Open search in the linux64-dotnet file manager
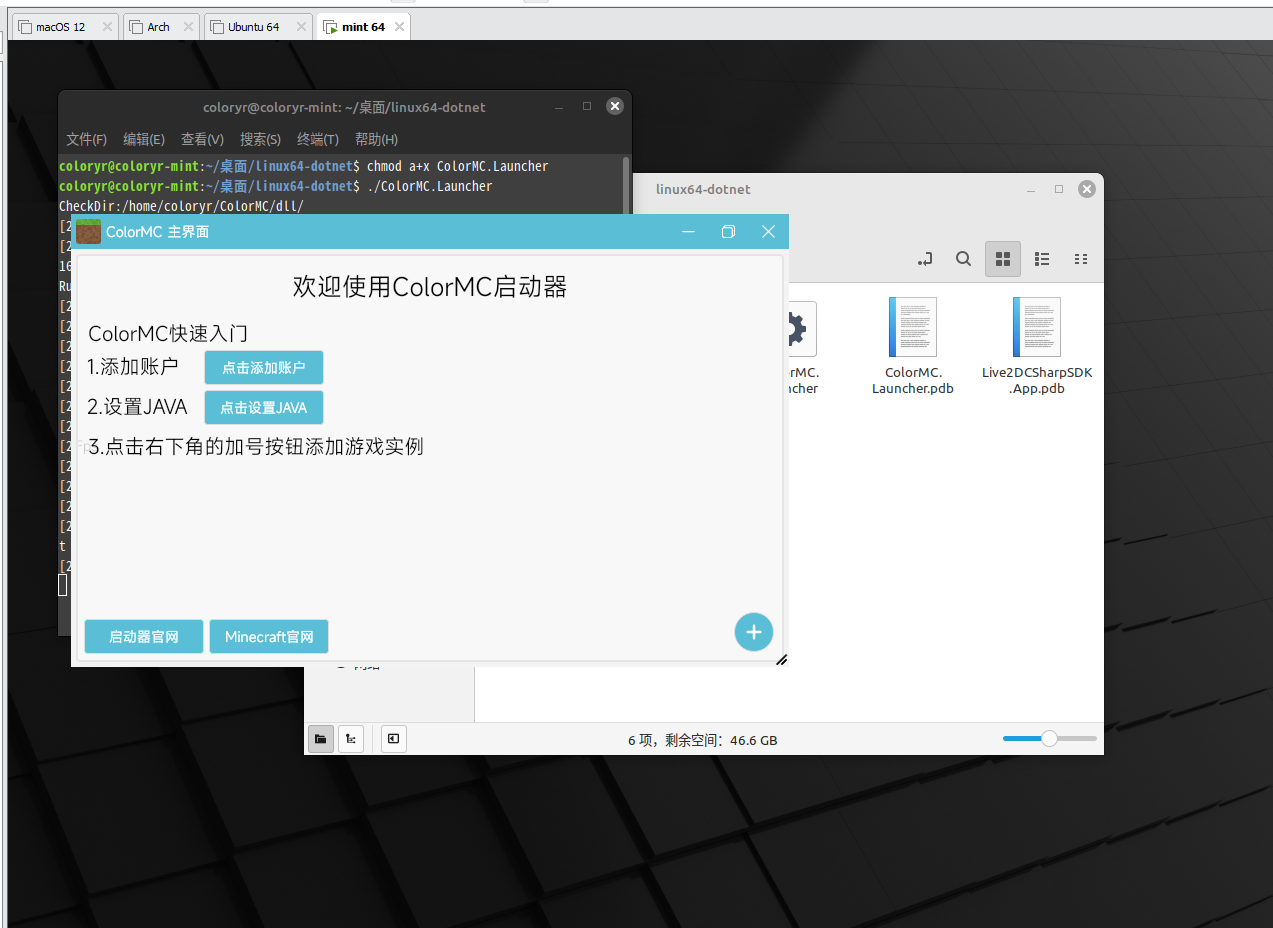Screen dimensions: 1273x928 963,259
